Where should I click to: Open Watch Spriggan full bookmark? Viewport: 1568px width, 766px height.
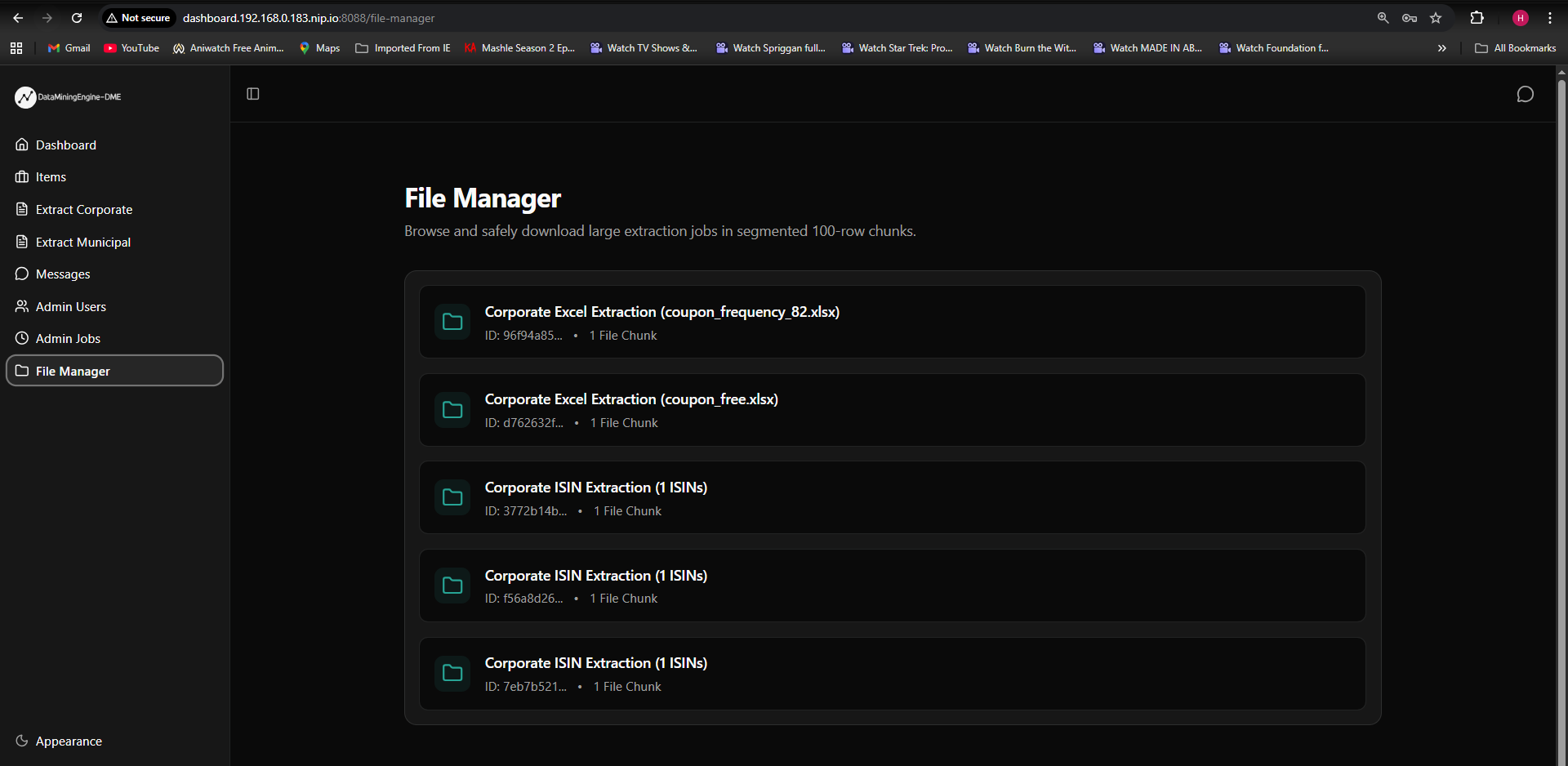pyautogui.click(x=770, y=48)
